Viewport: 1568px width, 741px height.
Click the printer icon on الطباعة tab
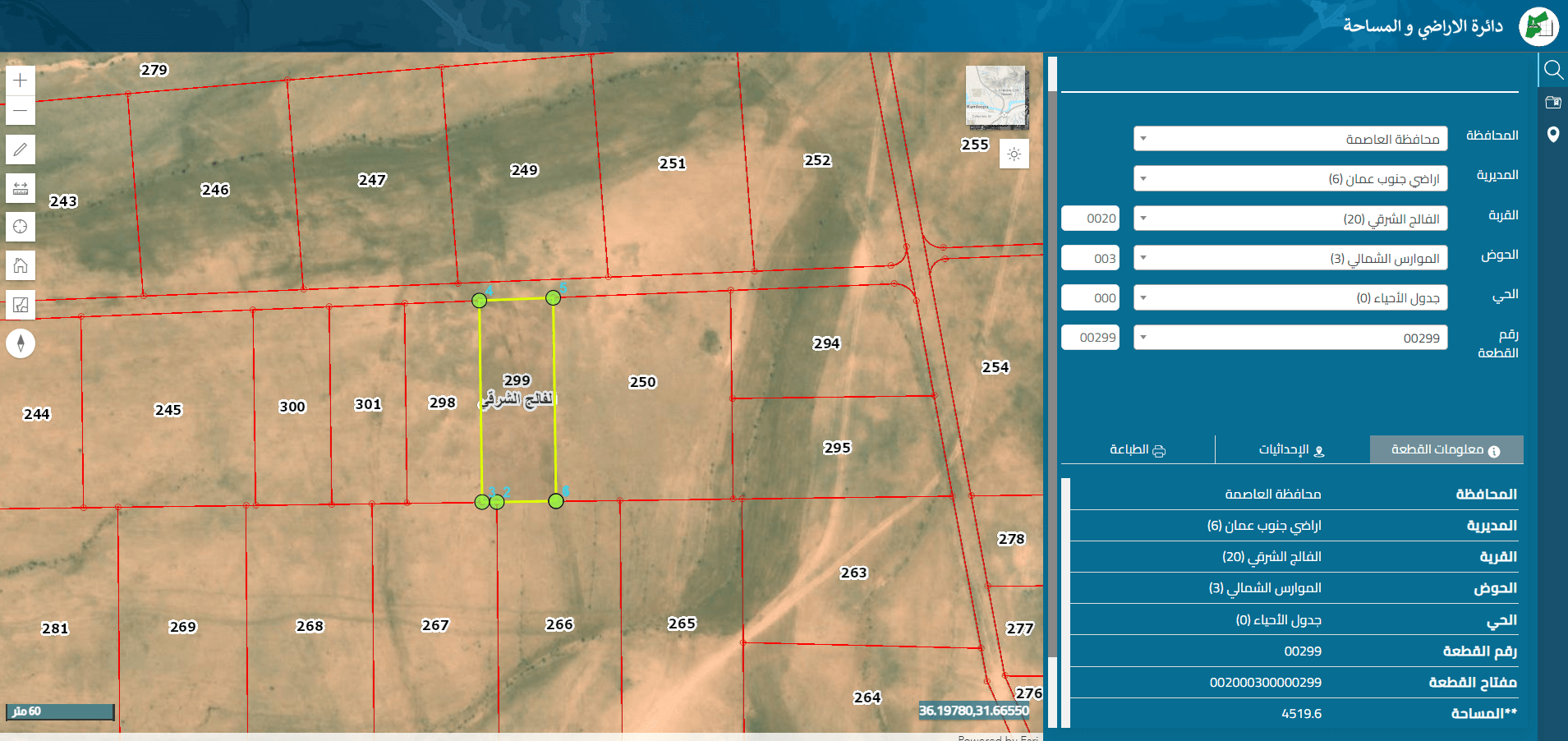pyautogui.click(x=1159, y=451)
